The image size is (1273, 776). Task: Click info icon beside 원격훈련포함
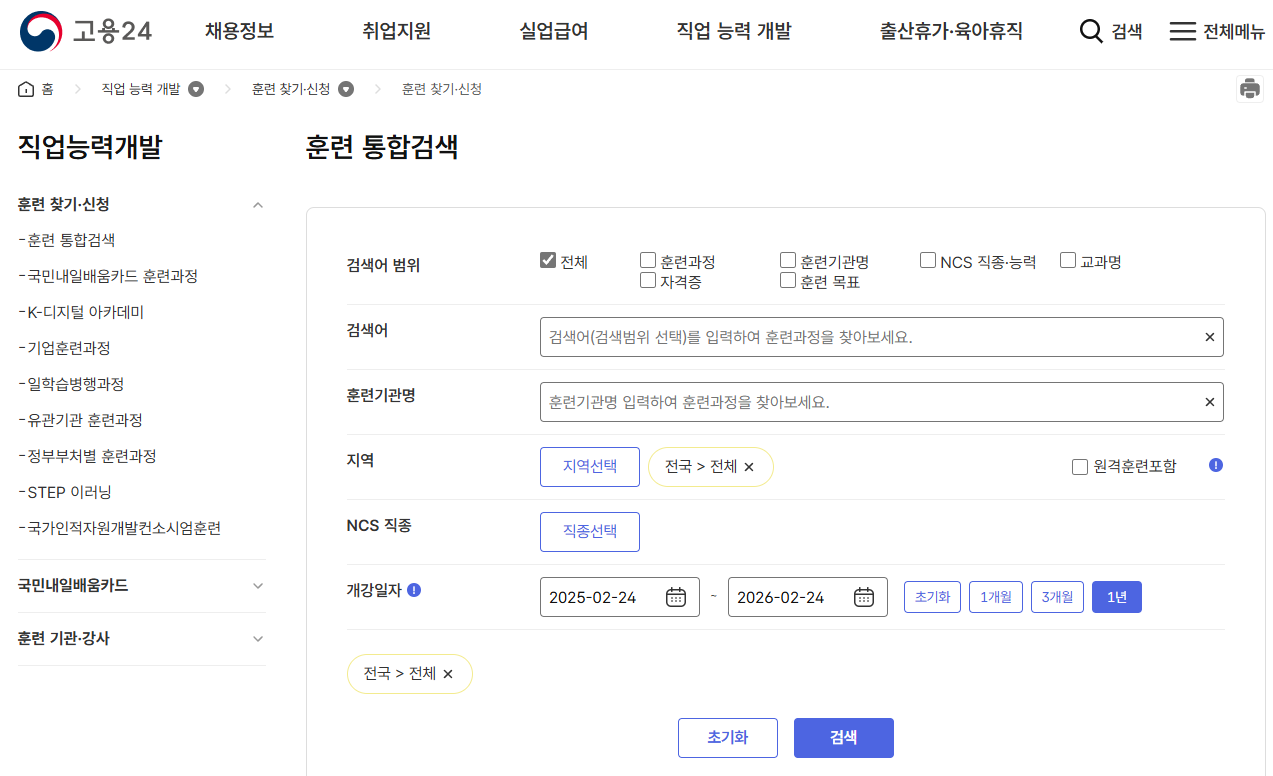(x=1216, y=465)
